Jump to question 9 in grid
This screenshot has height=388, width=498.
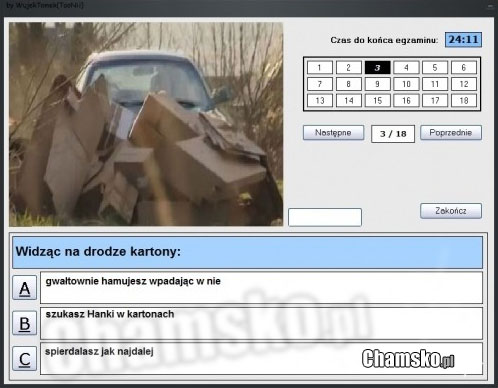[377, 84]
